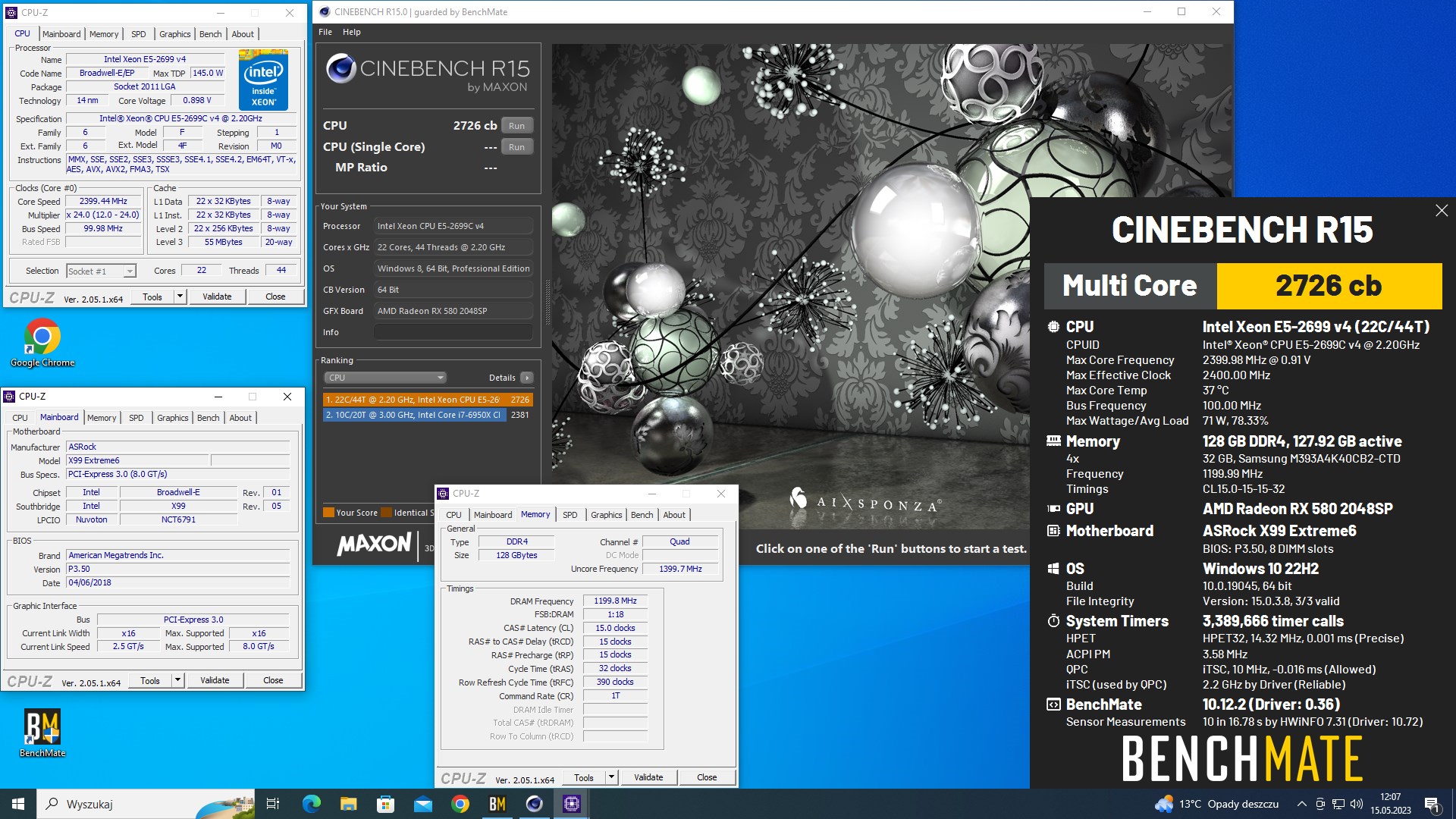Image resolution: width=1456 pixels, height=819 pixels.
Task: Click the BIOS version P3.50 field
Action: [x=178, y=569]
